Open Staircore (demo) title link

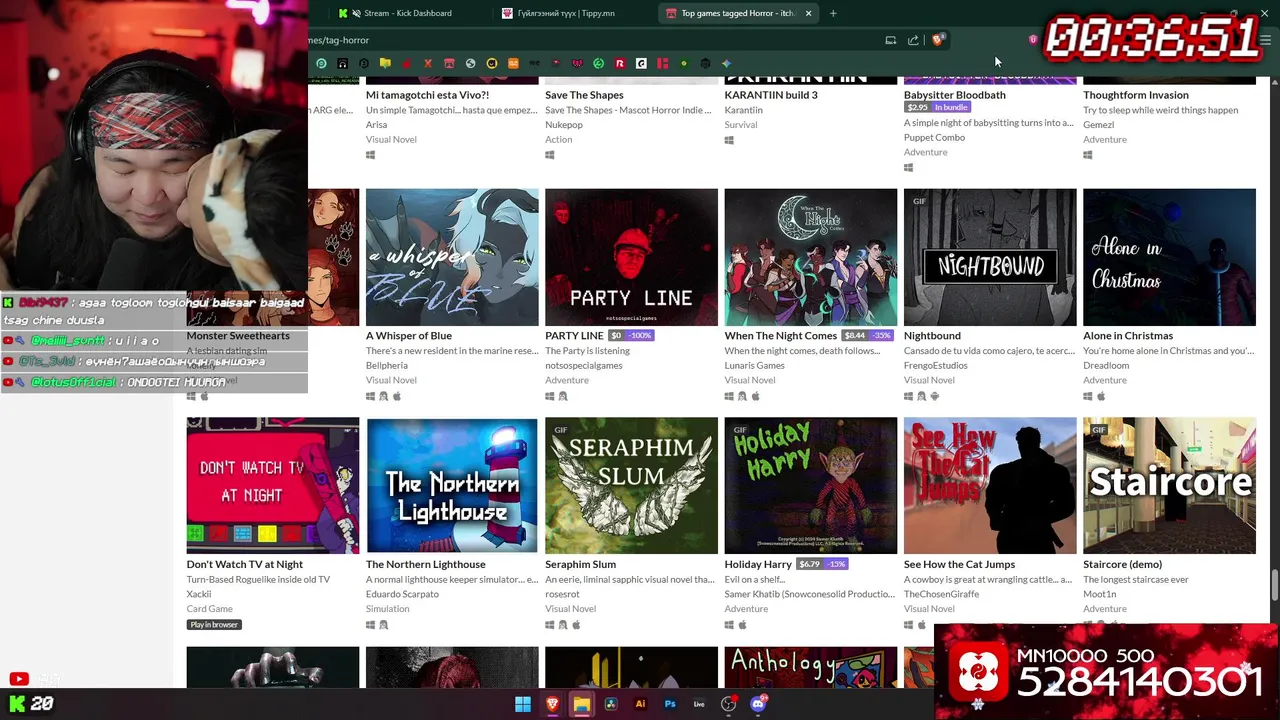click(1122, 565)
